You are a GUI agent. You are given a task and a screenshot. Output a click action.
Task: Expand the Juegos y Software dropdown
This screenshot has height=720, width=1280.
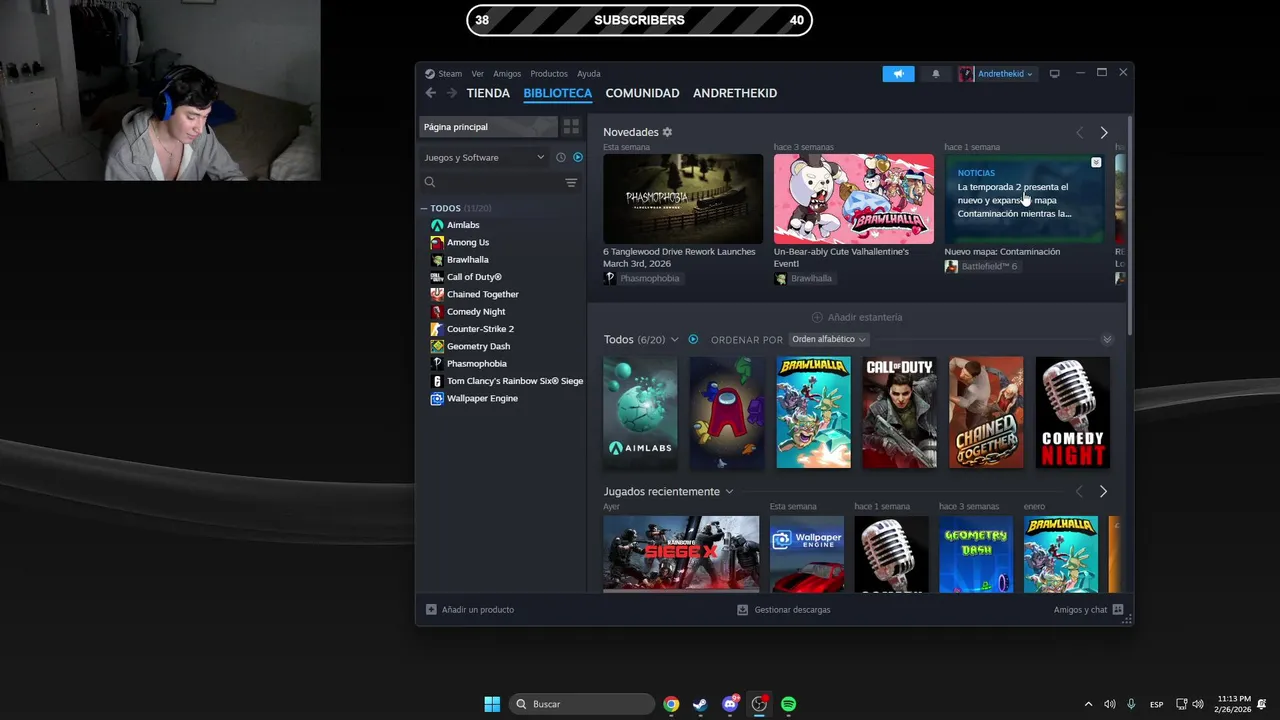pyautogui.click(x=485, y=157)
